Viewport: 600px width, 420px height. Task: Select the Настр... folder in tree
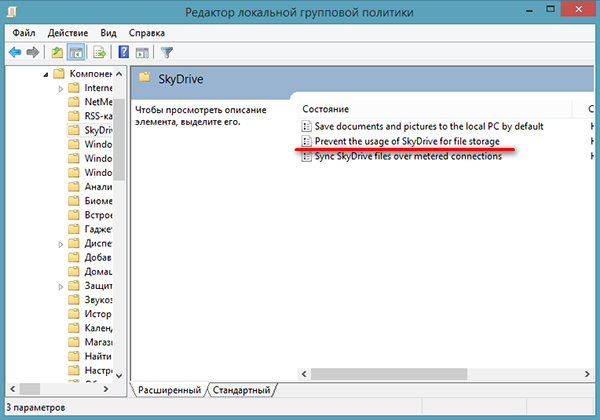click(x=90, y=371)
